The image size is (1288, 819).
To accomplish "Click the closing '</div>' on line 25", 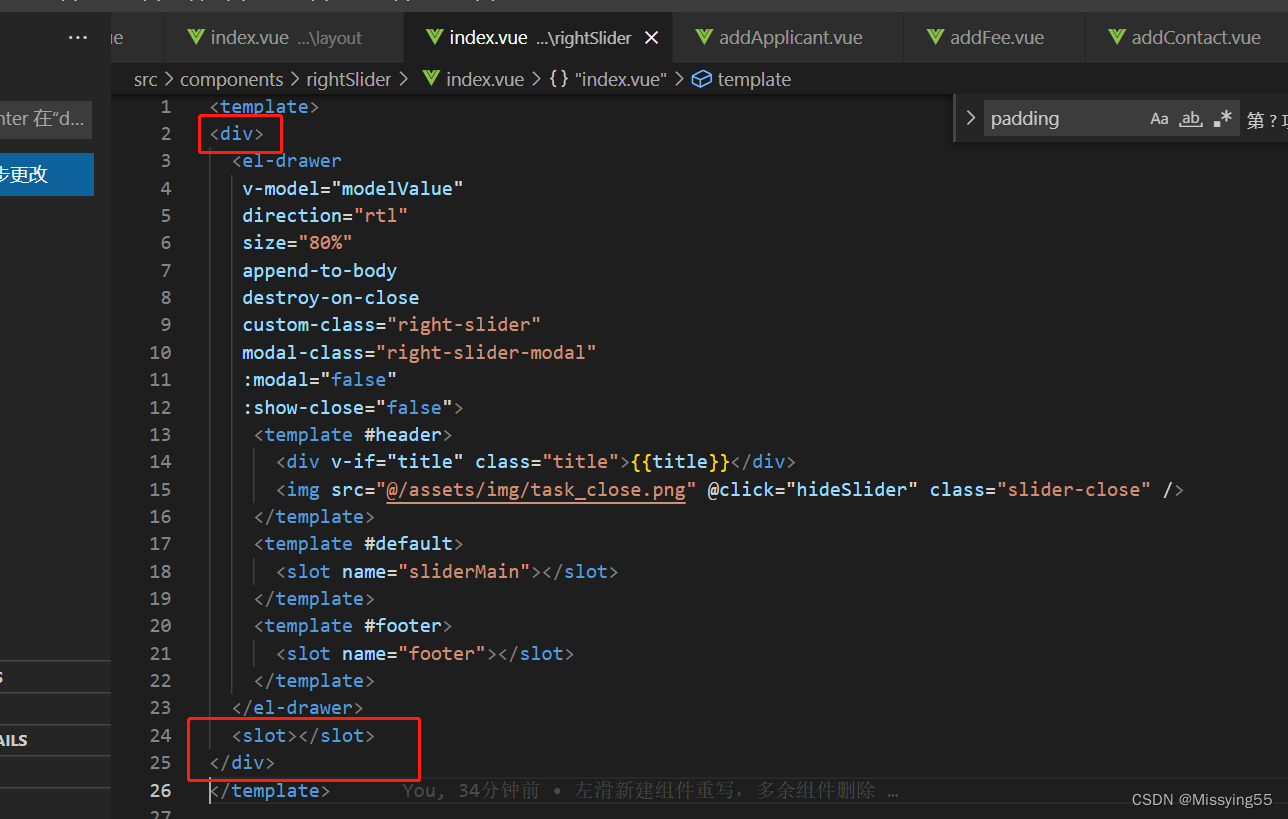I will [242, 762].
